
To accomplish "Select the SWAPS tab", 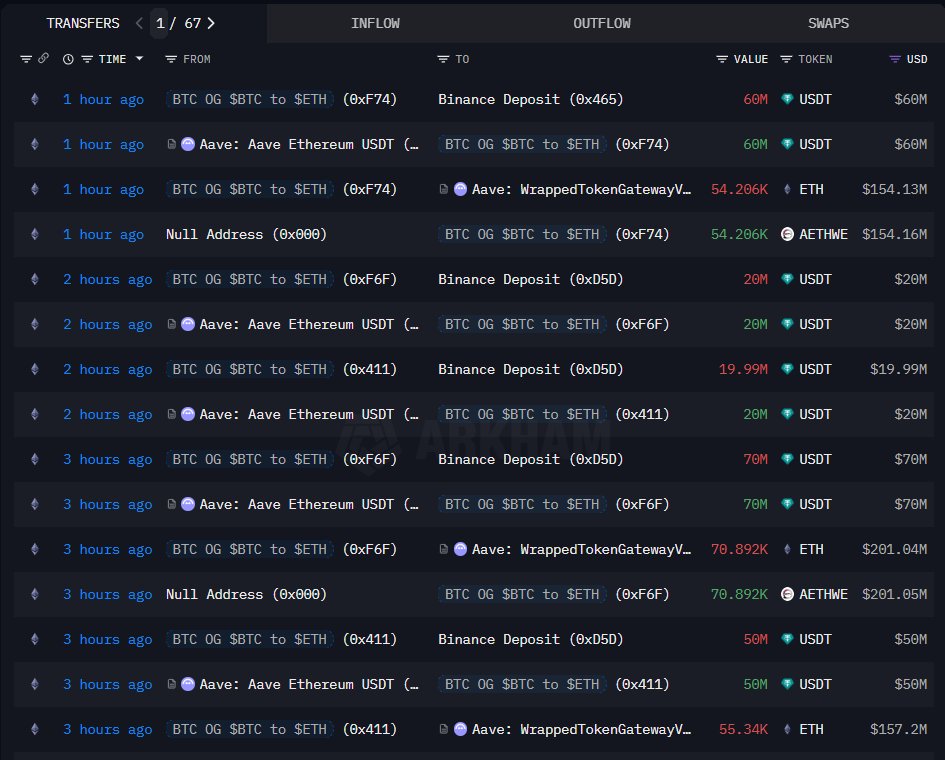I will coord(828,23).
